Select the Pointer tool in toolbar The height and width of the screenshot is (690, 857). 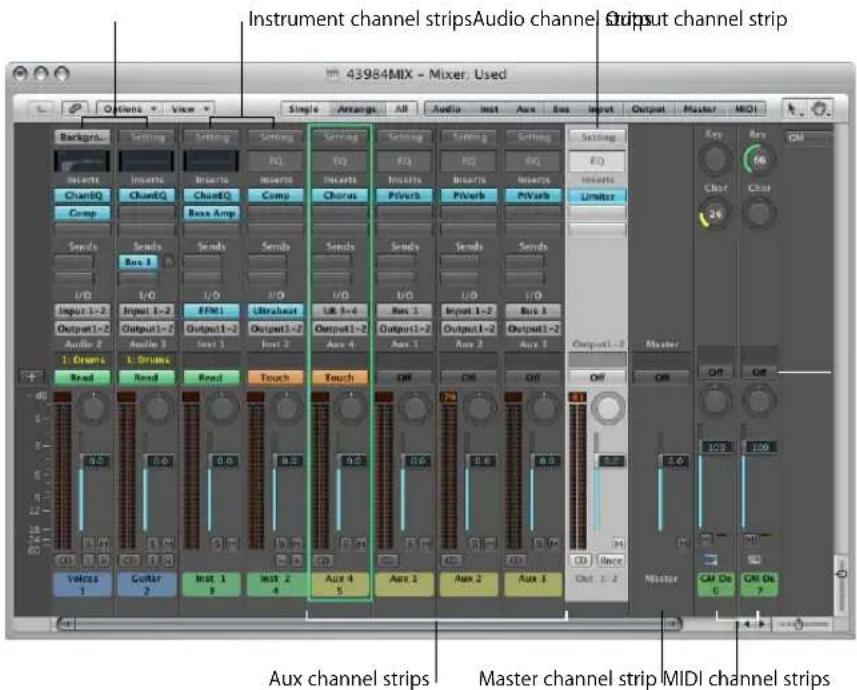pyautogui.click(x=793, y=109)
